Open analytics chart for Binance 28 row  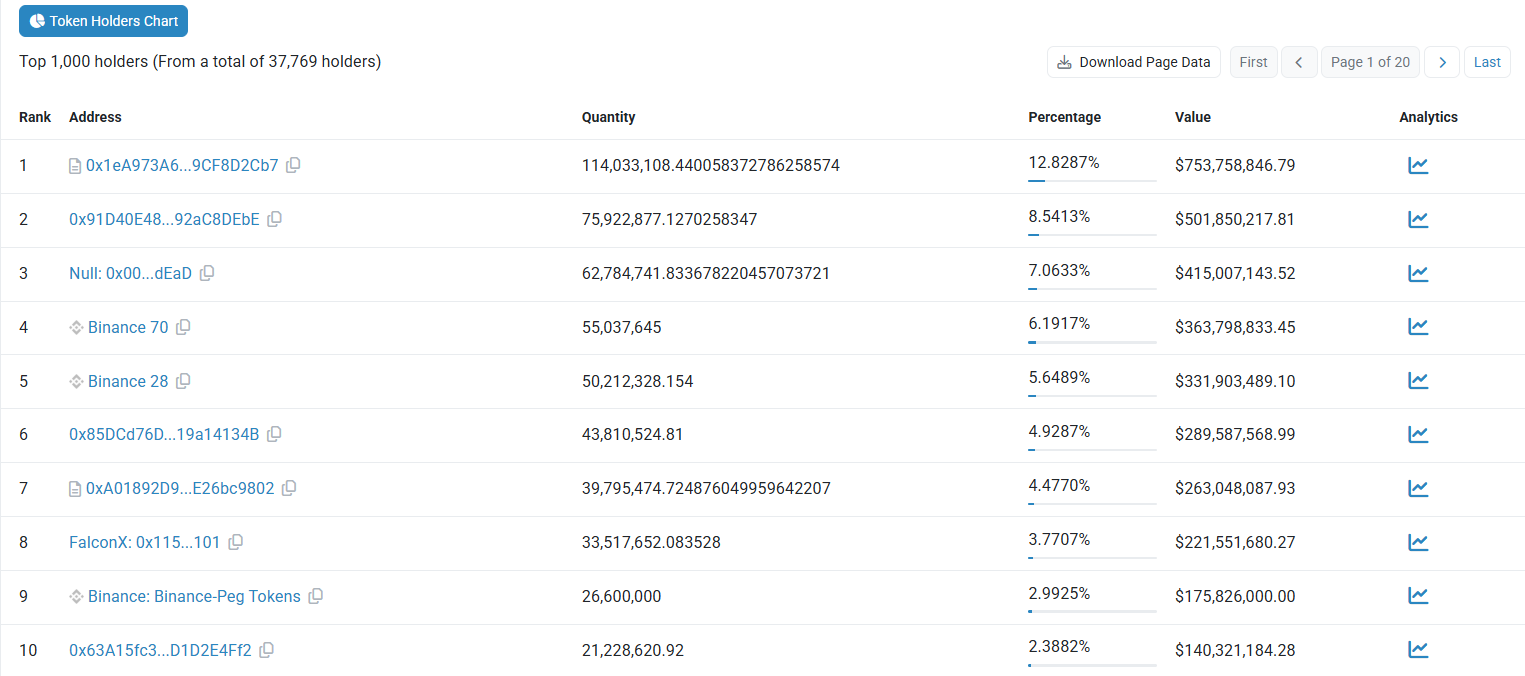point(1418,381)
